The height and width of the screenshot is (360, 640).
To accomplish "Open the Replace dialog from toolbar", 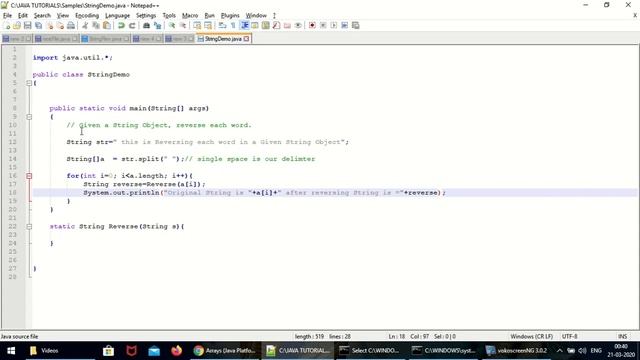I will click(x=157, y=25).
